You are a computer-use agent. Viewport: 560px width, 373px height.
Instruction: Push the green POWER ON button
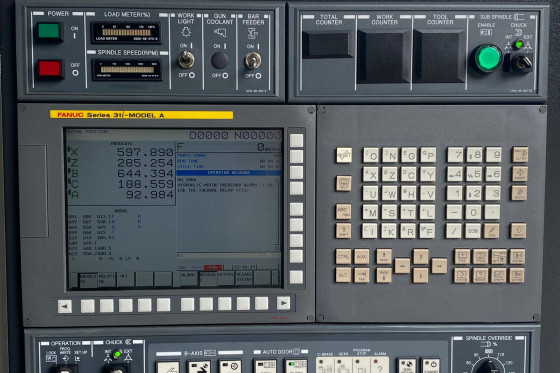[x=49, y=31]
